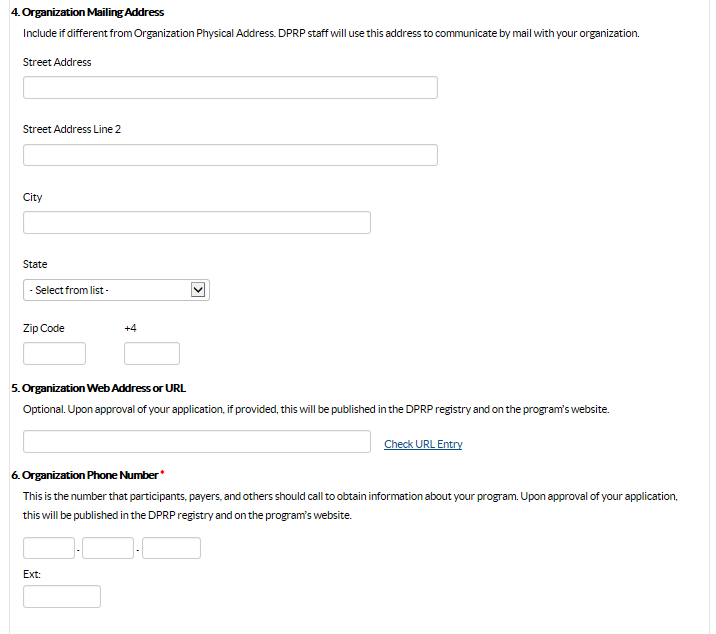Click the last phone number box
Image resolution: width=716 pixels, height=634 pixels.
coord(171,548)
